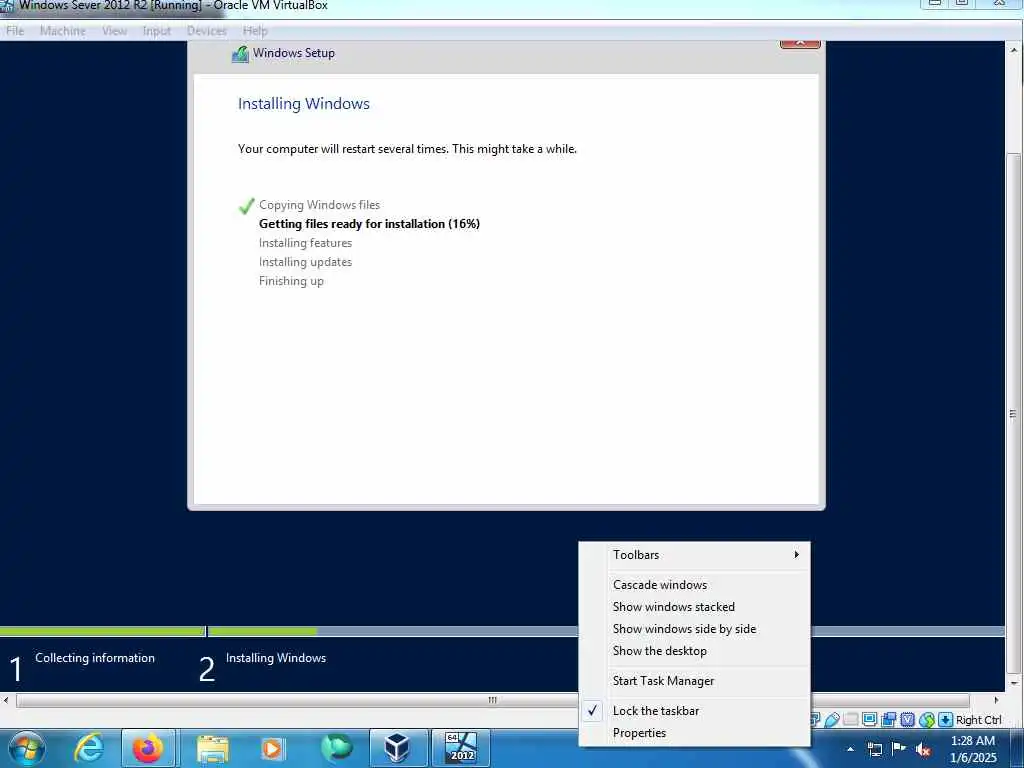Click the 'Finishing up' step

coord(291,281)
